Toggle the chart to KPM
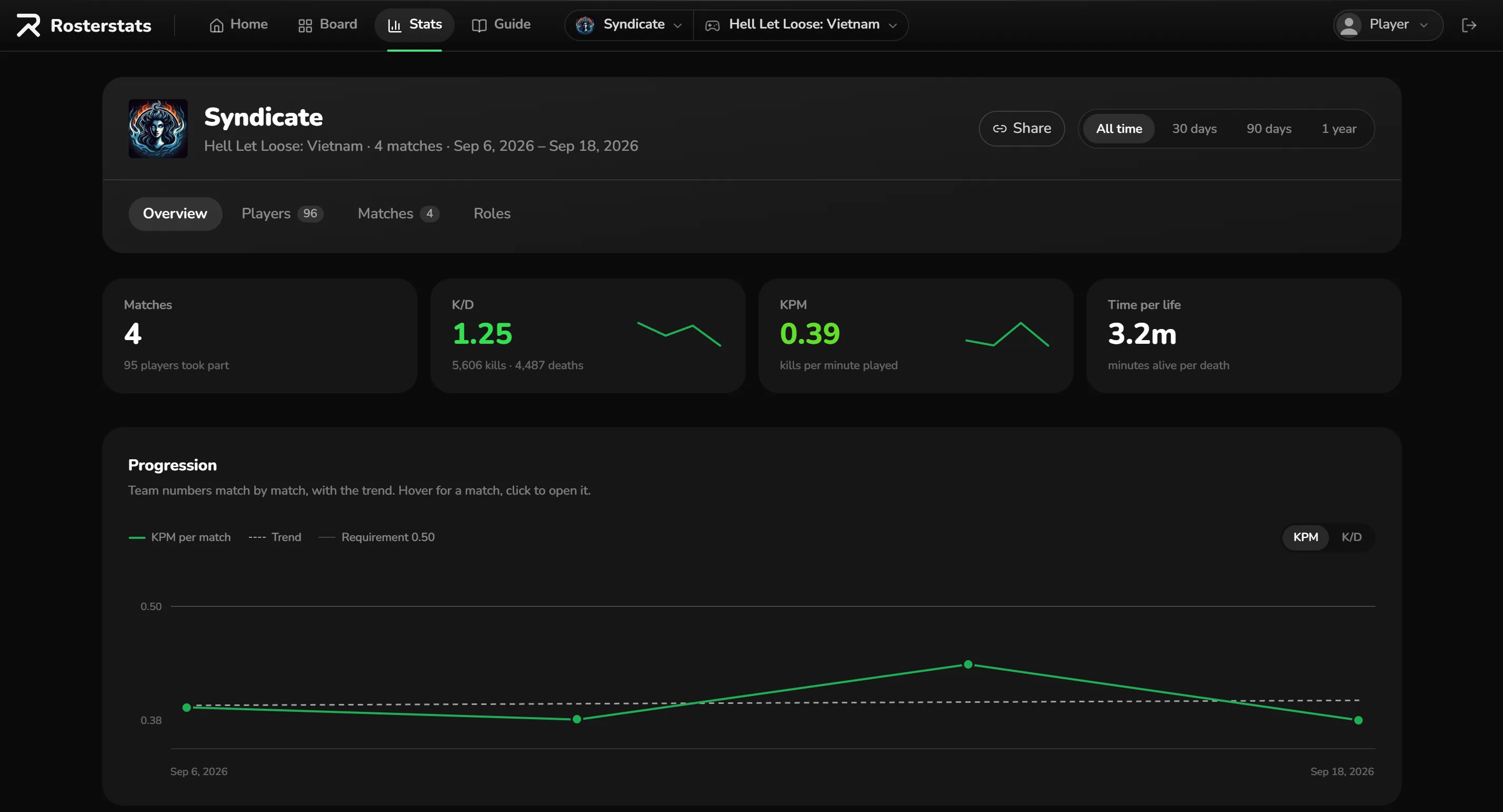Screen dimensions: 1503x812 [1305, 537]
